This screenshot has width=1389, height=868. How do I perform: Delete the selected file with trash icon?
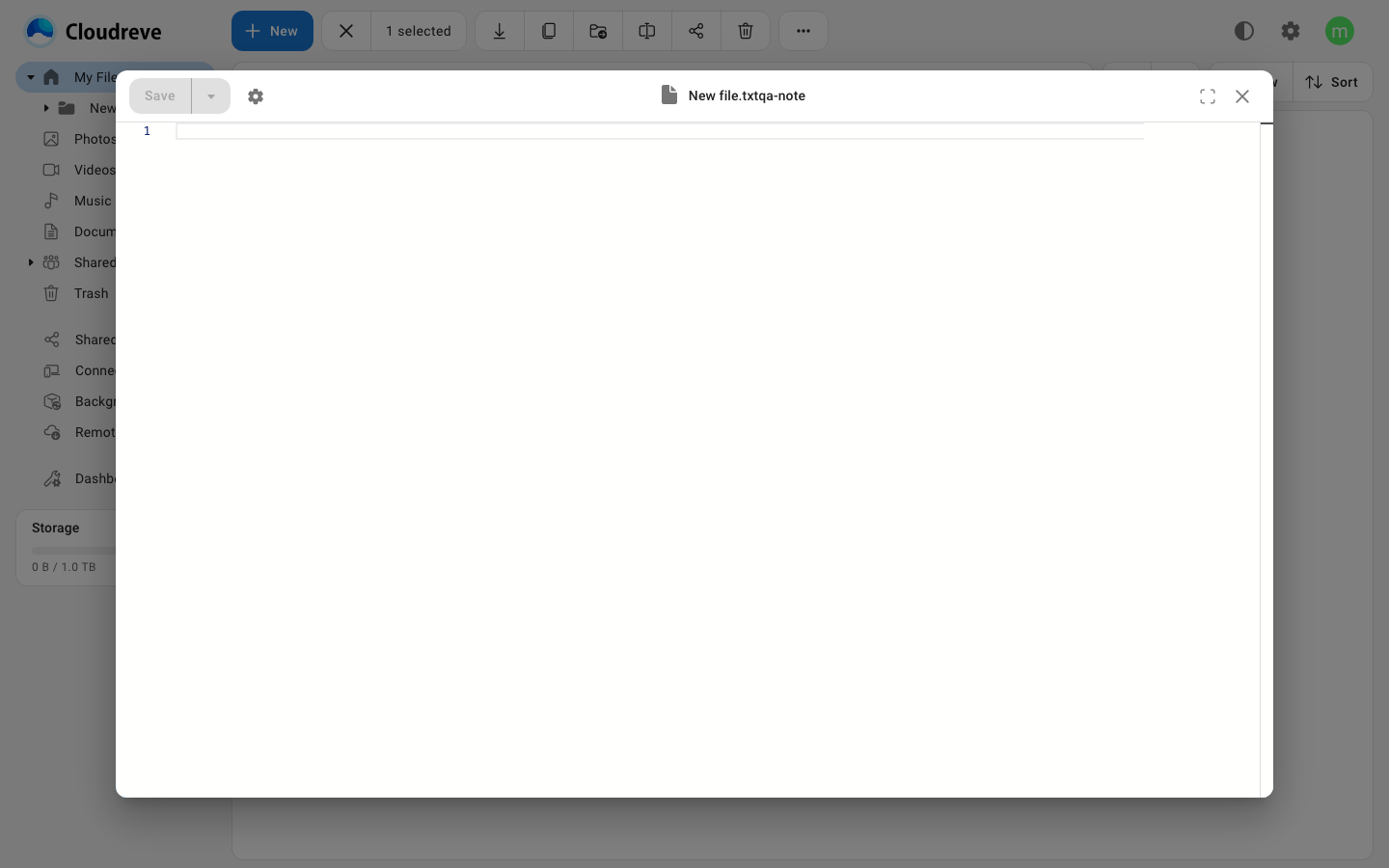pos(746,31)
